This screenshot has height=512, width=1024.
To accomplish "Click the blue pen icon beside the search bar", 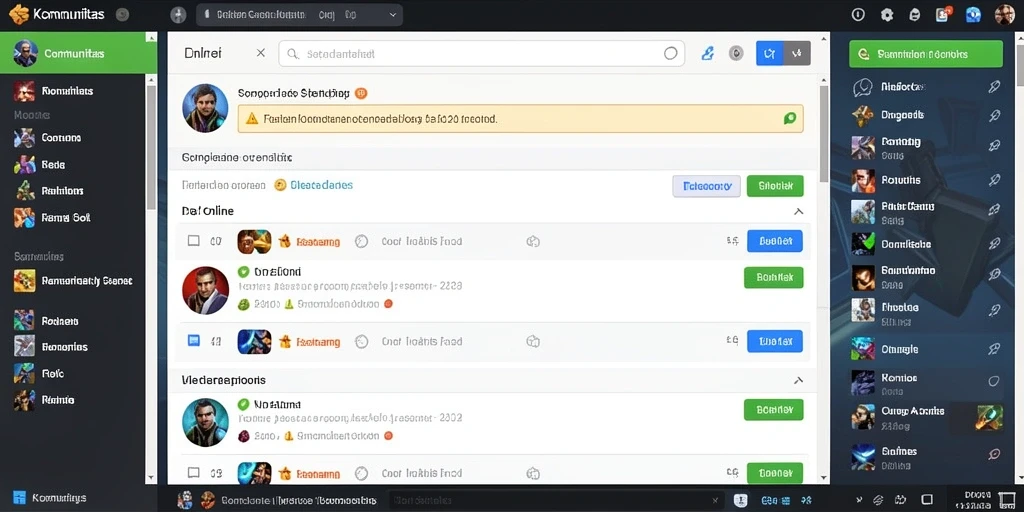I will click(707, 54).
